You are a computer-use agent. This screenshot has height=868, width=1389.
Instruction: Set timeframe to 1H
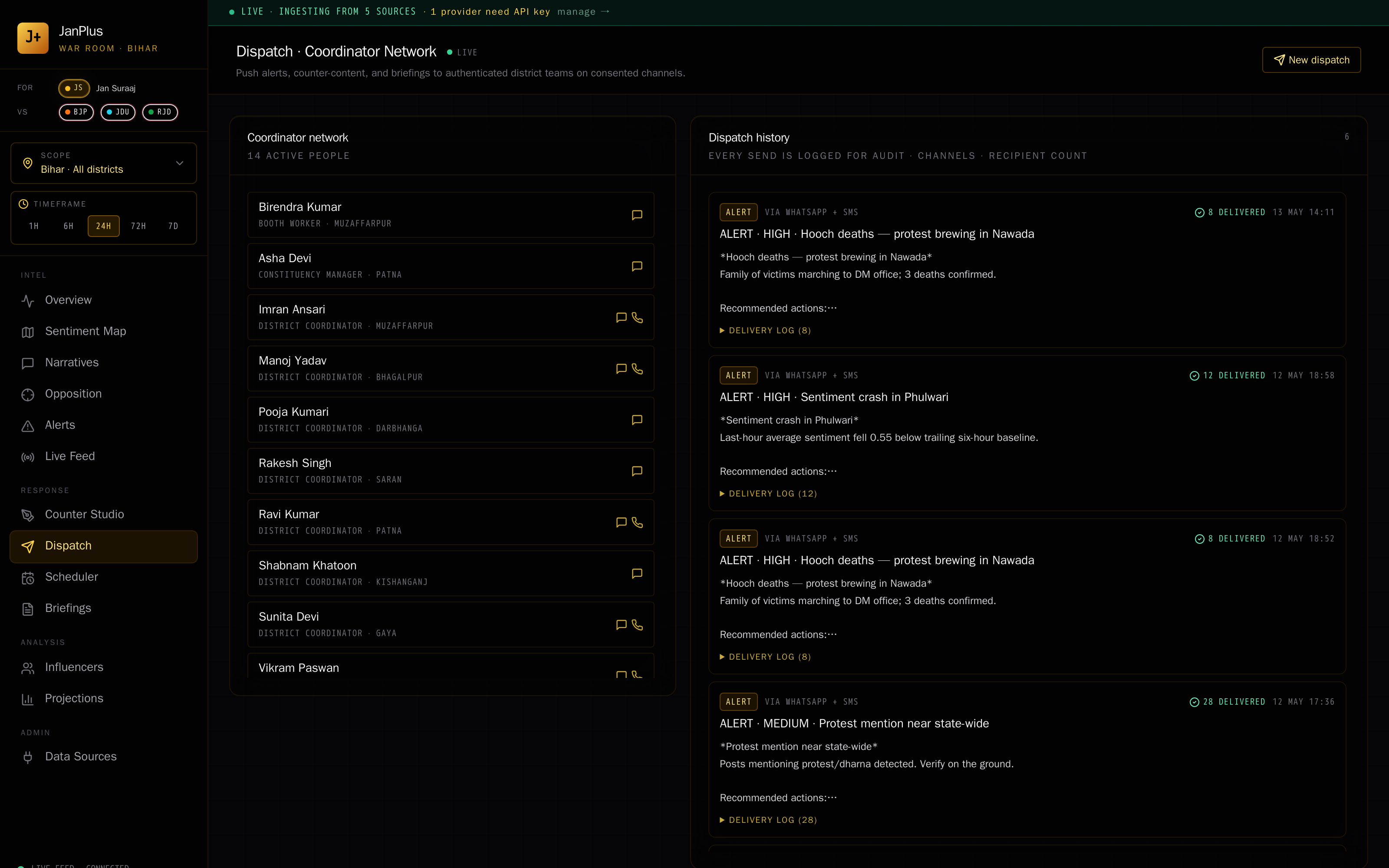(34, 226)
